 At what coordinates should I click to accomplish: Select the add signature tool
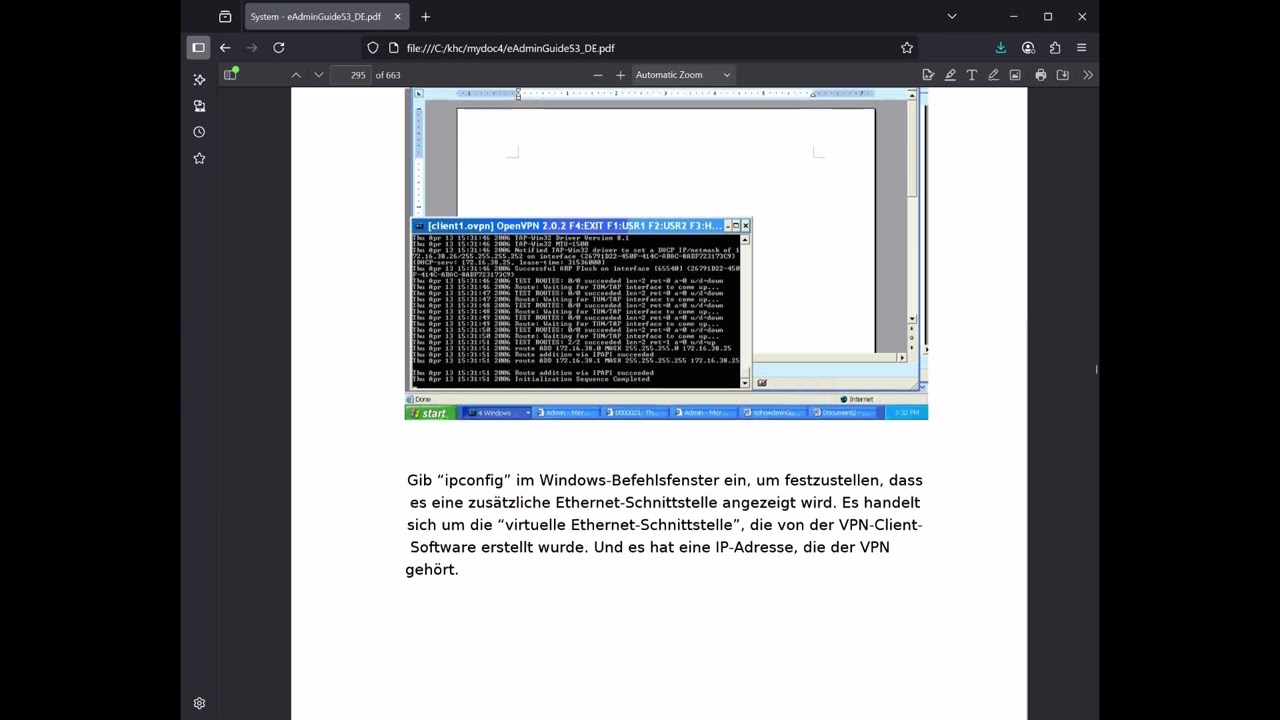point(928,75)
